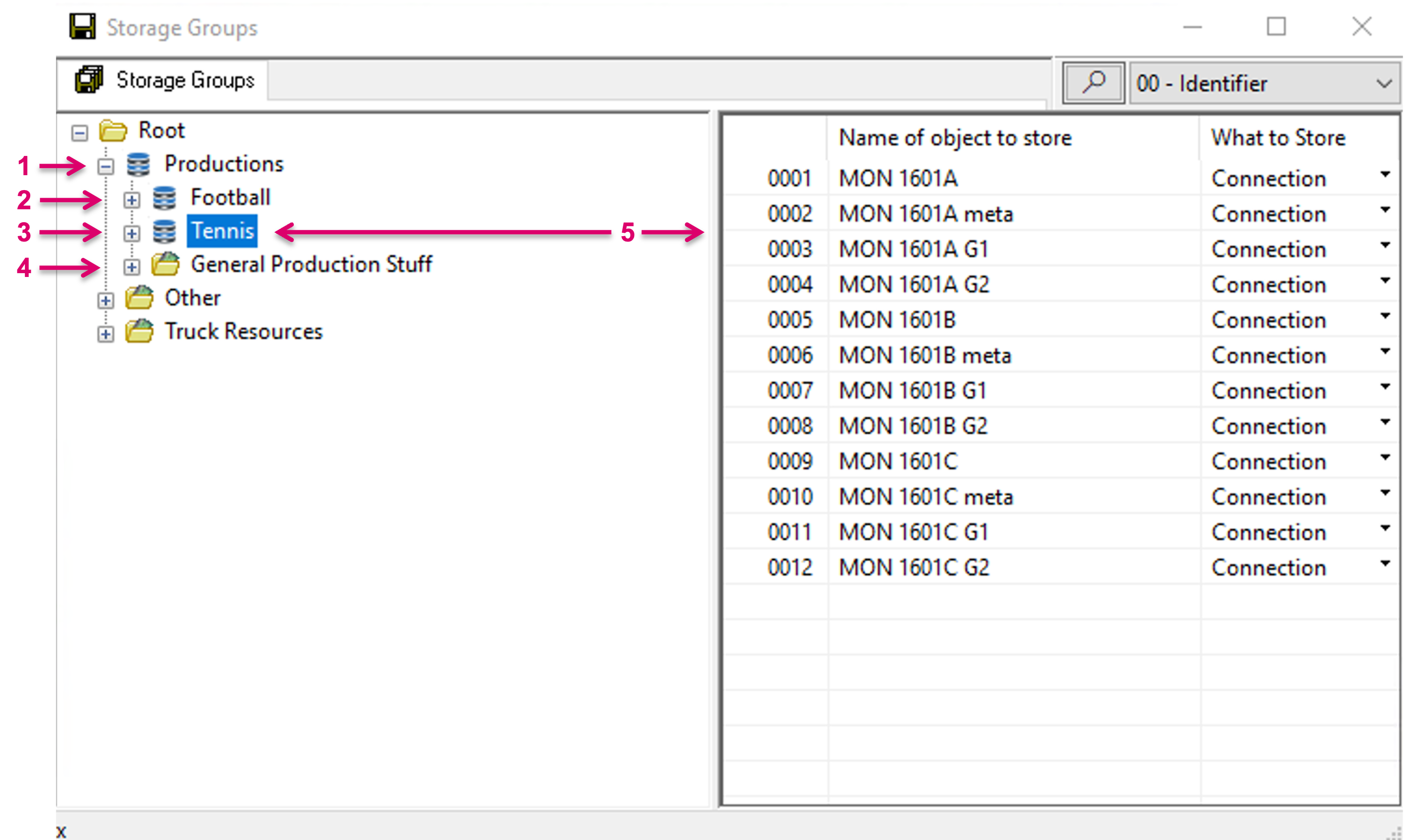This screenshot has width=1404, height=840.
Task: Click the Football database stack icon
Action: coord(164,198)
